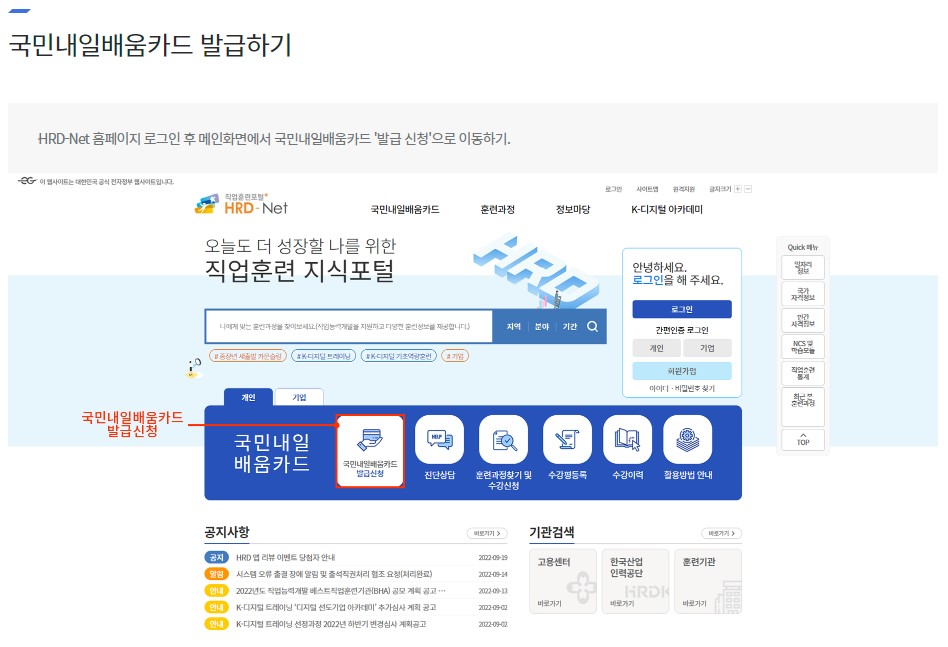Select the #K-디지털 기초역량훈련 tag
This screenshot has width=948, height=647.
pyautogui.click(x=398, y=356)
